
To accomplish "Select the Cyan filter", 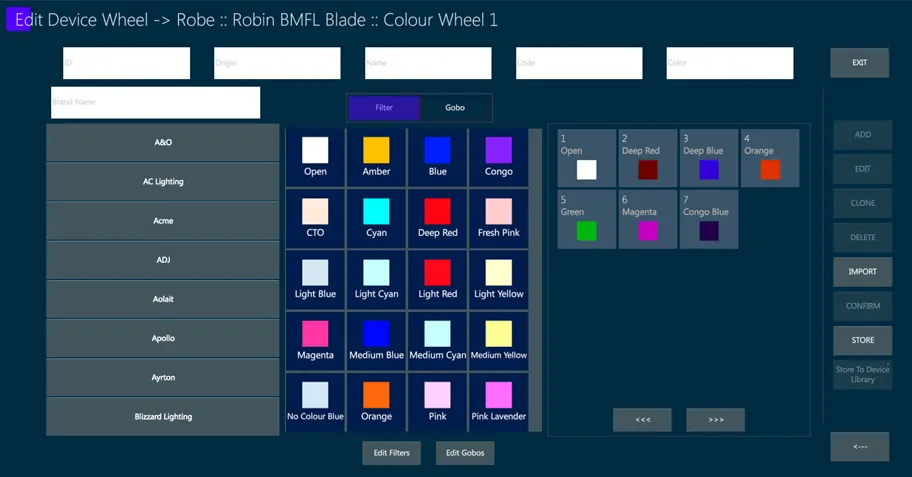I will [x=376, y=219].
